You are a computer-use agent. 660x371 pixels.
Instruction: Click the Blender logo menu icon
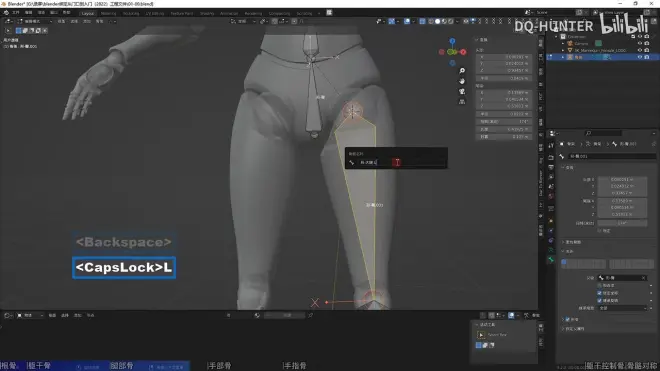6,13
